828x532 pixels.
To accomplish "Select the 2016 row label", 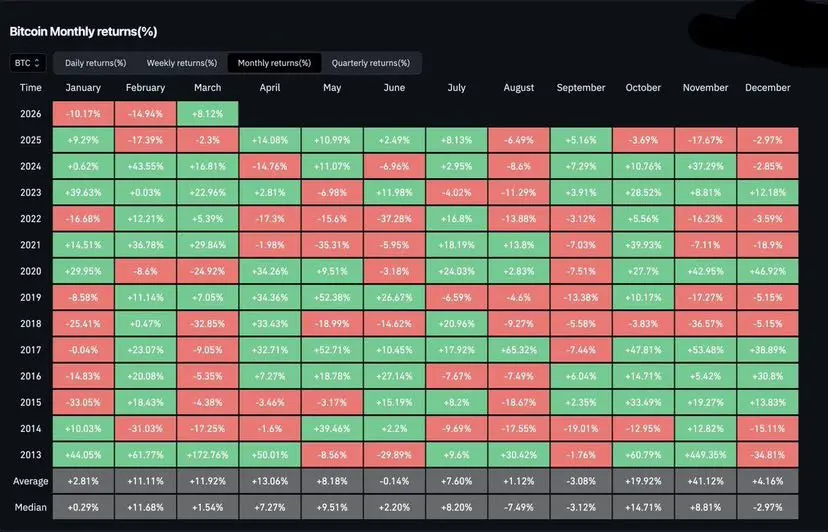I will pos(31,376).
